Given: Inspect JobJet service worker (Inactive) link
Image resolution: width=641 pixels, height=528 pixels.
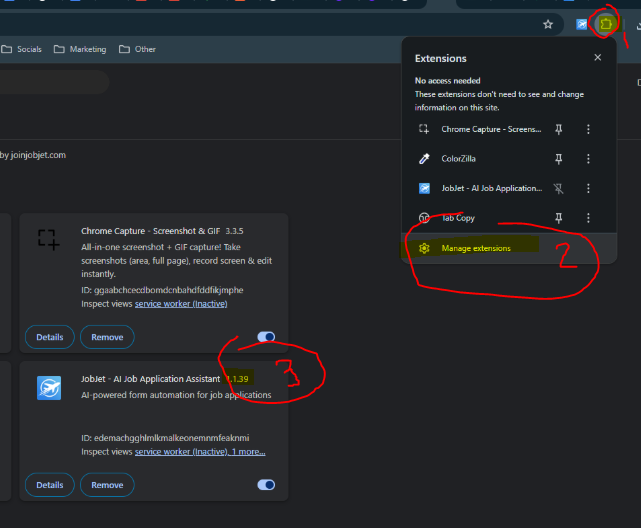Looking at the screenshot, I should [181, 452].
